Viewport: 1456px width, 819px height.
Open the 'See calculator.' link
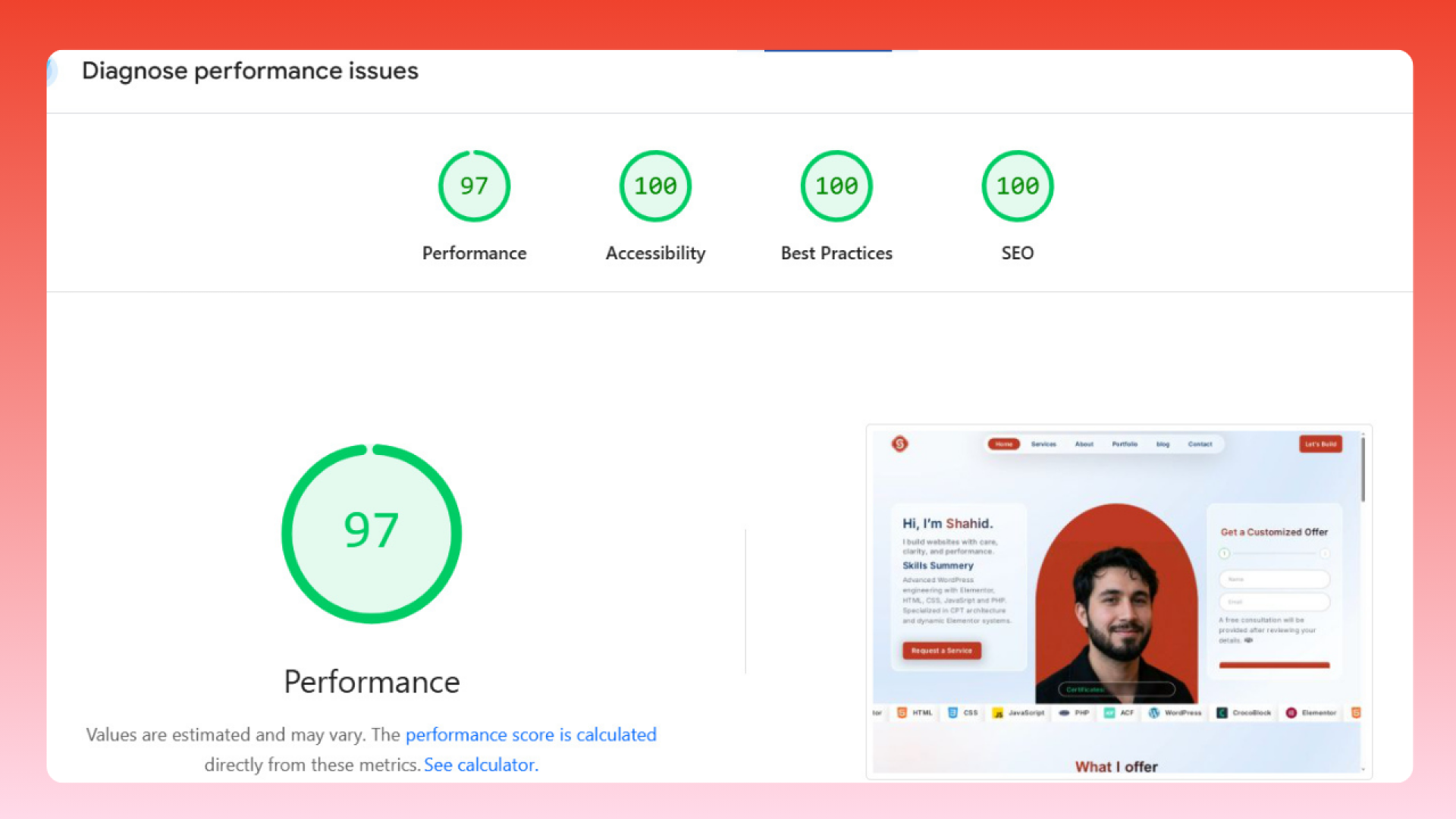click(x=481, y=764)
